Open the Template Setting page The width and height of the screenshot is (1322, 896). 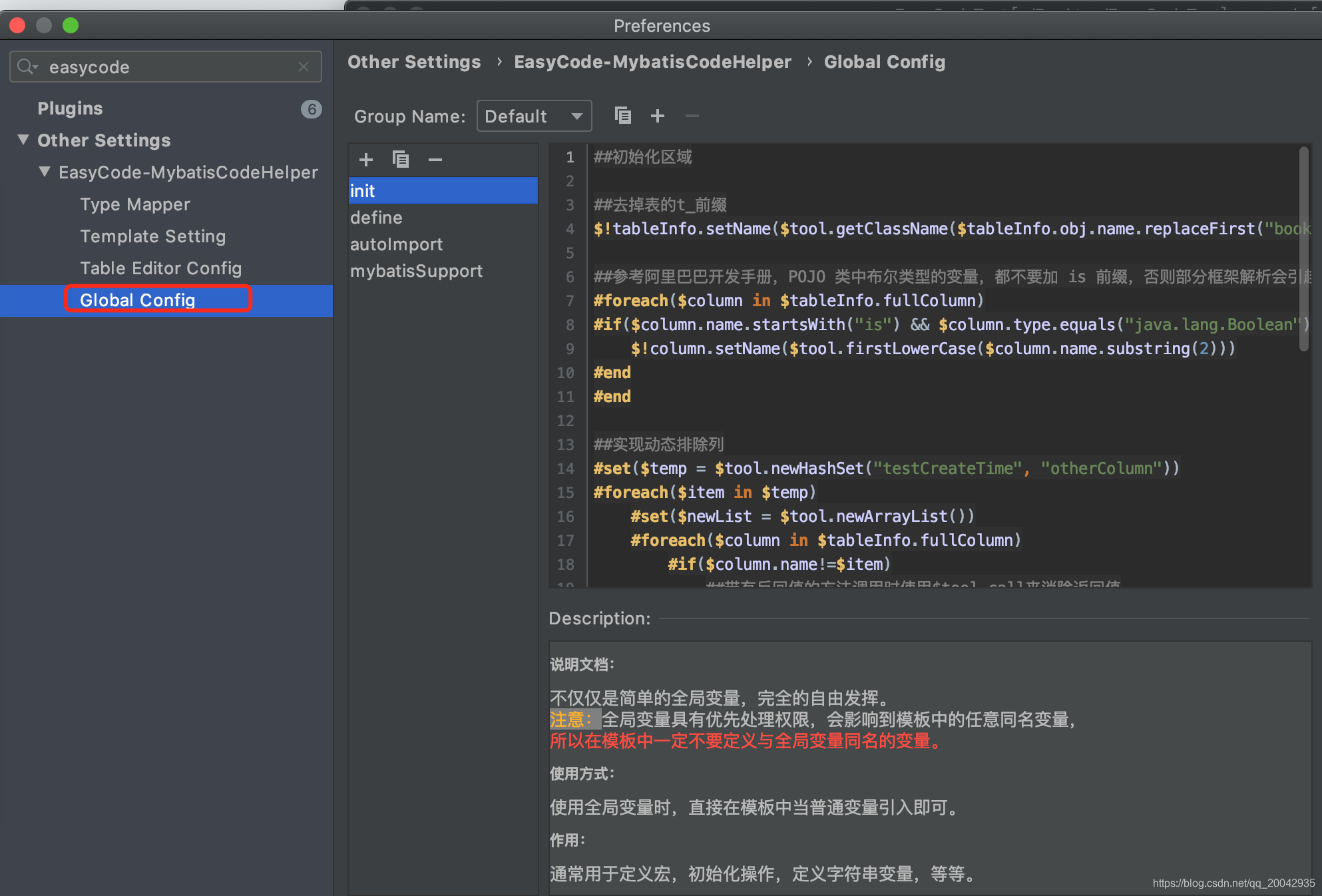tap(152, 236)
